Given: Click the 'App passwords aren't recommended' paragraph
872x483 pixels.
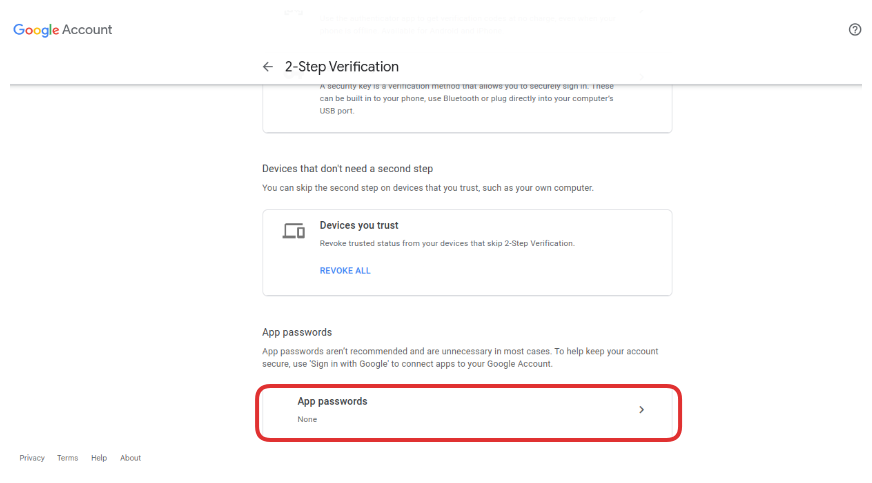Looking at the screenshot, I should (460, 357).
